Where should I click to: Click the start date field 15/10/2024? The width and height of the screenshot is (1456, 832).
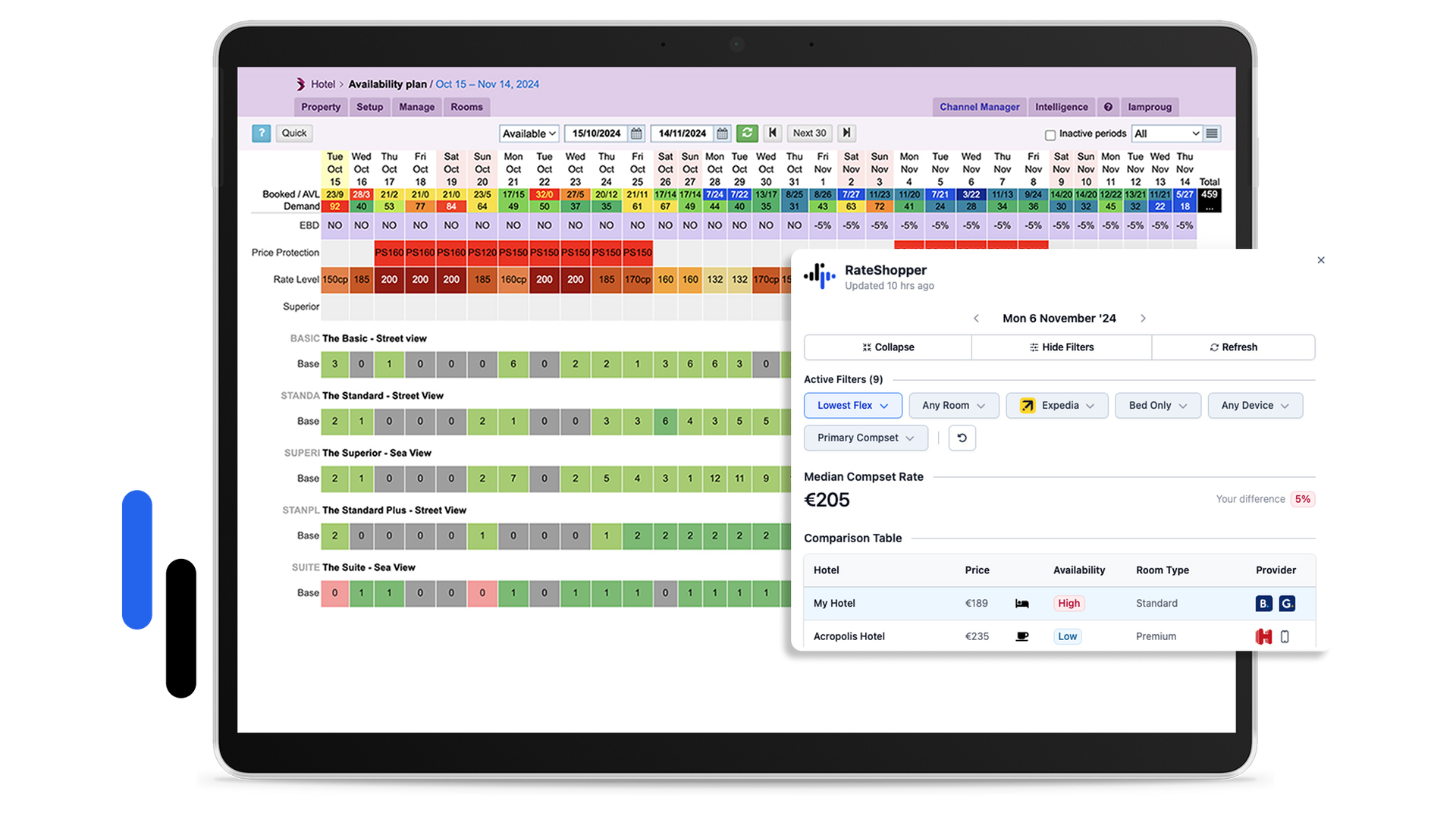[x=596, y=133]
